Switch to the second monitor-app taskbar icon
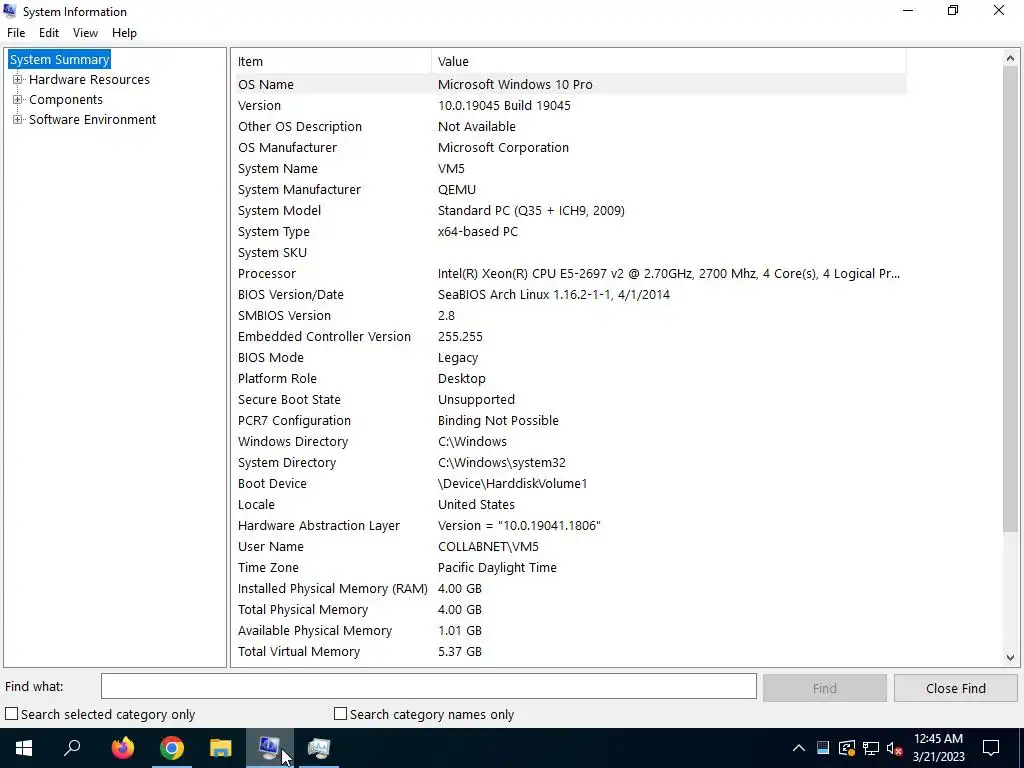 tap(319, 748)
